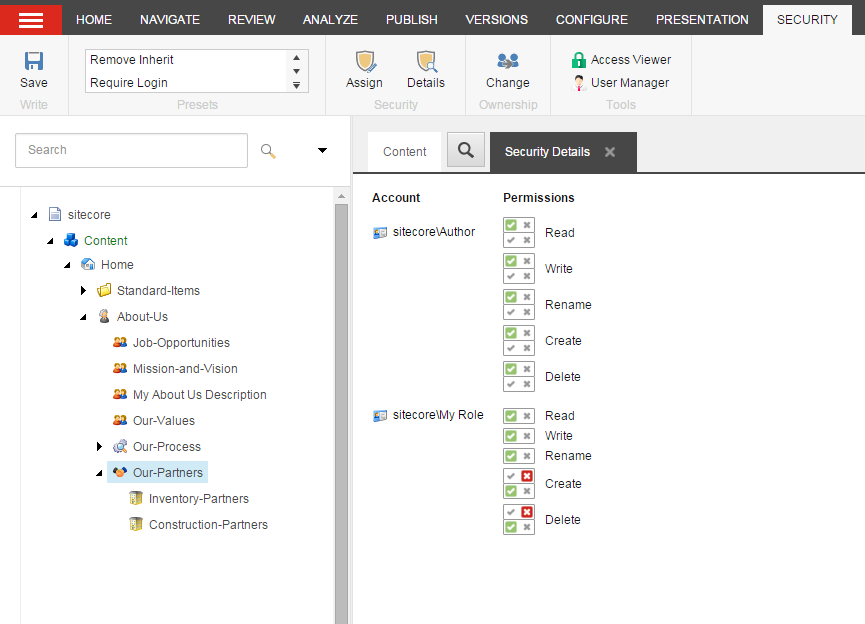Screen dimensions: 865x624
Task: Open the CONFIGURE ribbon tab
Action: 591,20
